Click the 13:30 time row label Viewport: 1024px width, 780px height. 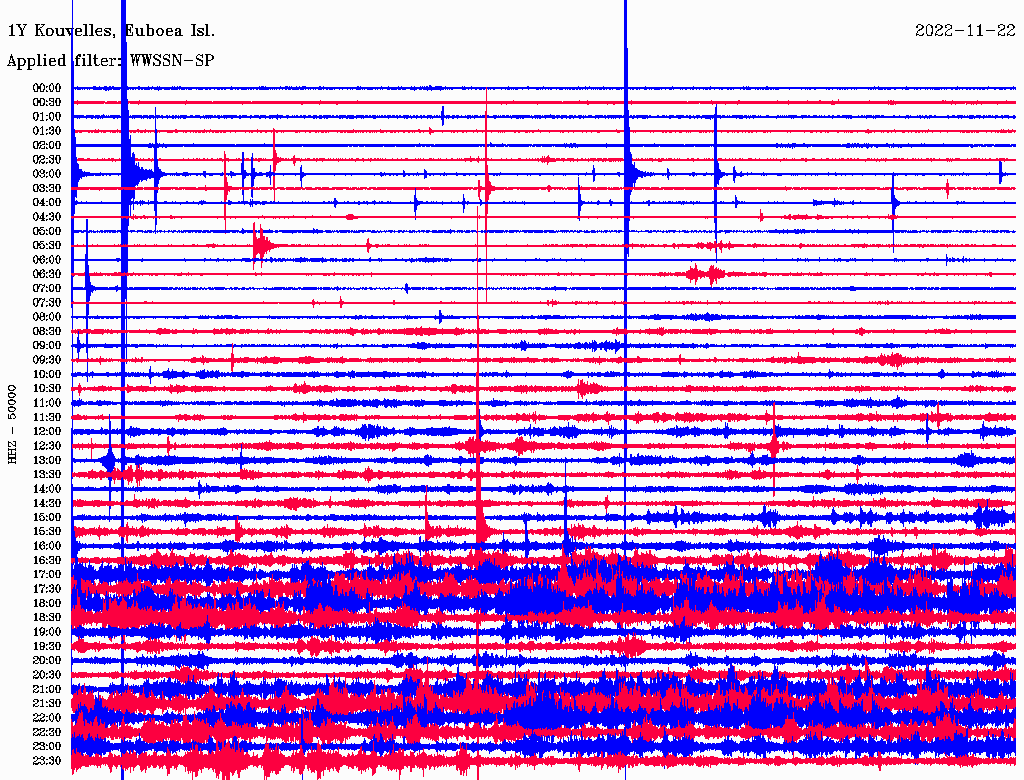47,475
